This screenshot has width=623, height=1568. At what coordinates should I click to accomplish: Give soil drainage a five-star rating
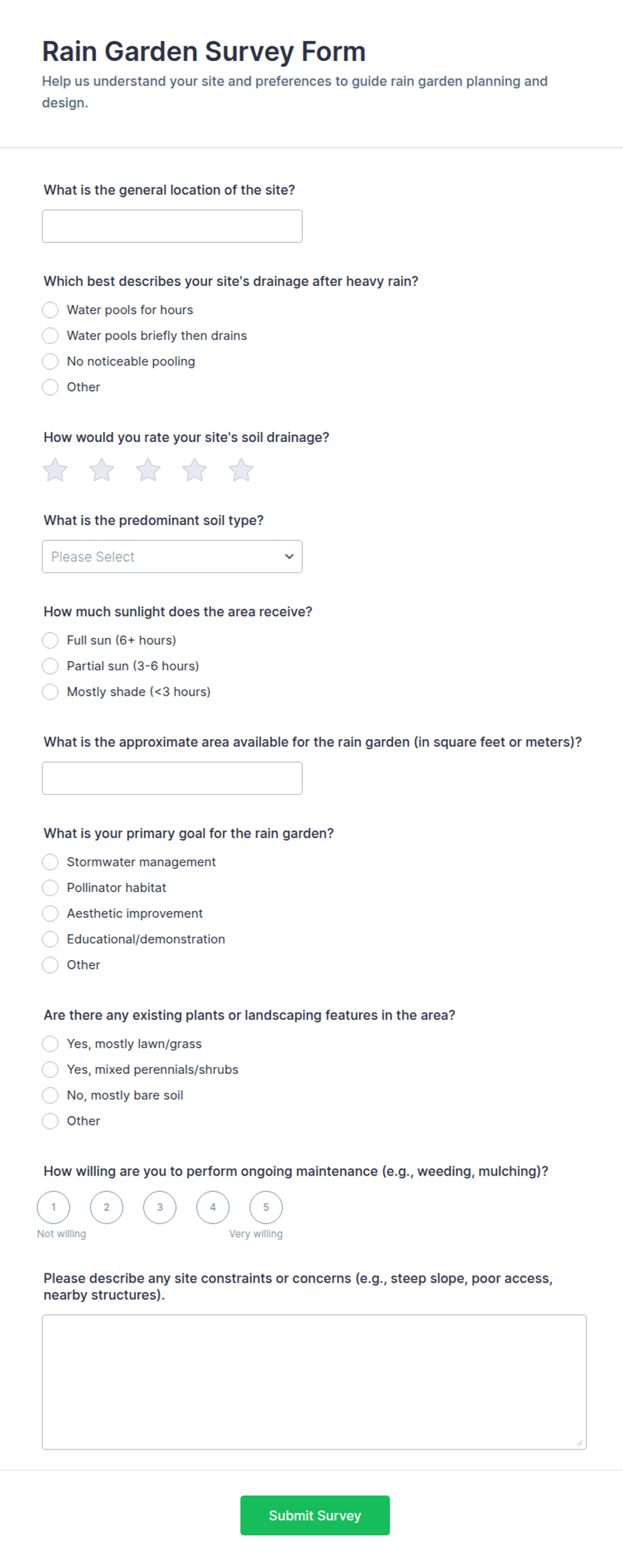coord(241,470)
